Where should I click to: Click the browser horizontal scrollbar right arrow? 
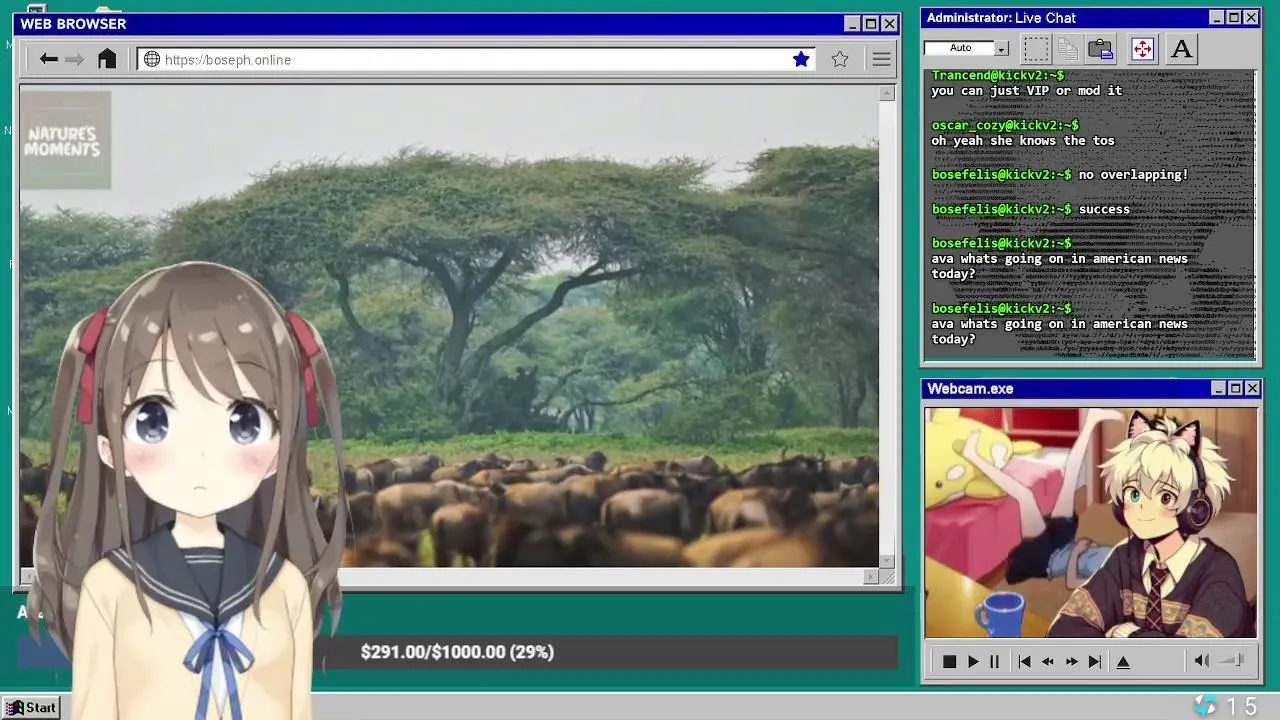pos(871,577)
